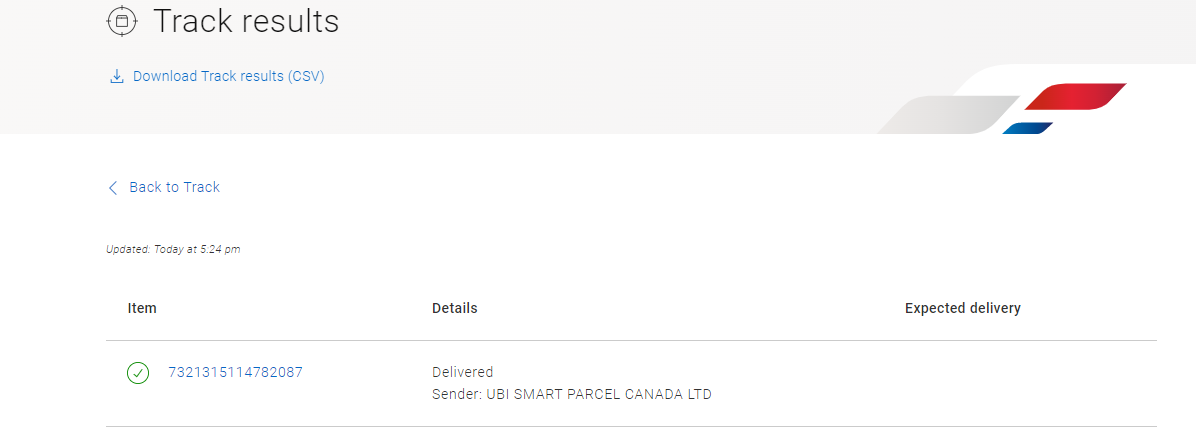Viewport: 1196px width, 433px height.
Task: Click the download arrow icon
Action: coord(116,76)
